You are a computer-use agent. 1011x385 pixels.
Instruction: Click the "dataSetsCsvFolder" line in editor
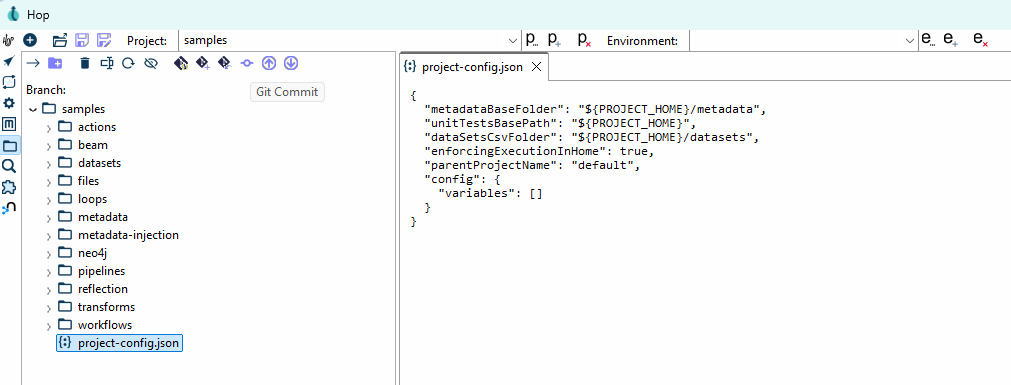click(x=591, y=137)
